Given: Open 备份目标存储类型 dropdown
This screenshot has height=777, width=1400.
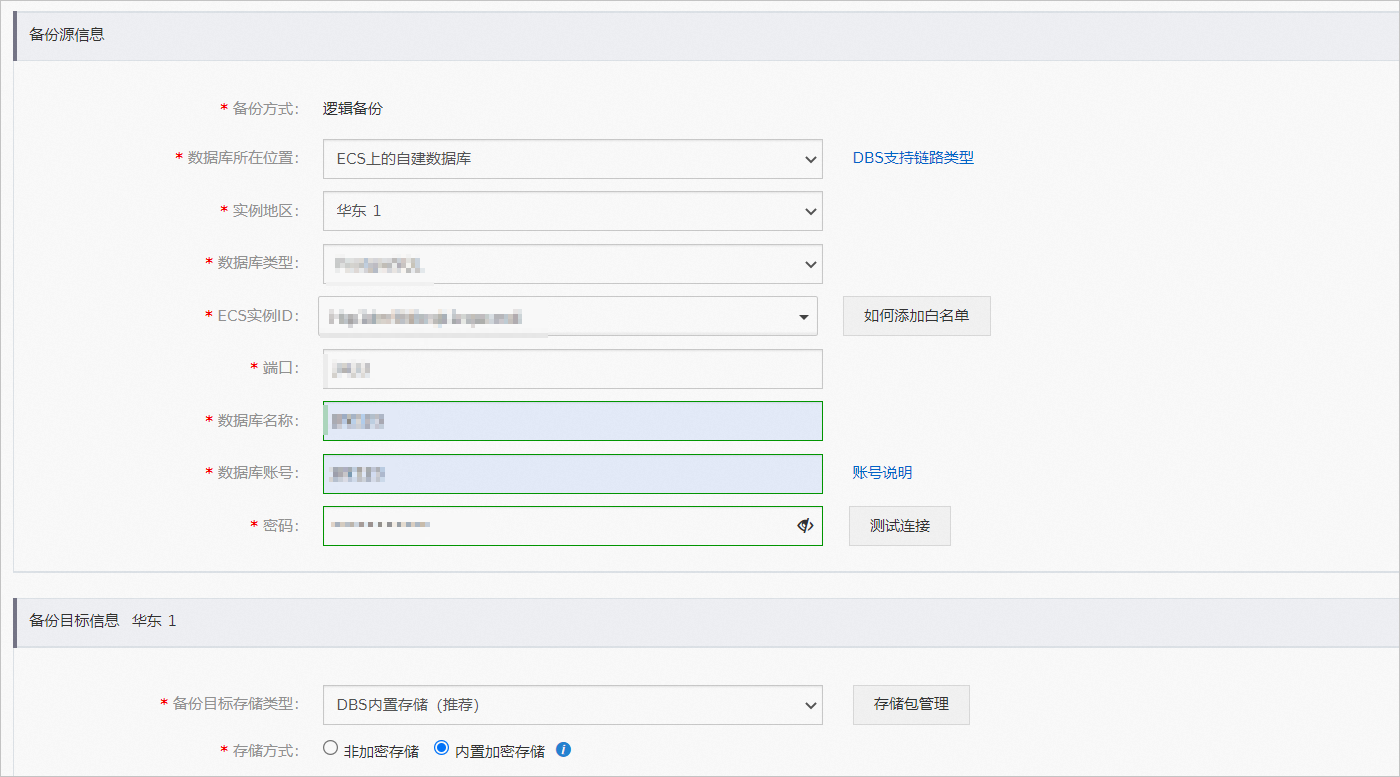Looking at the screenshot, I should point(573,705).
